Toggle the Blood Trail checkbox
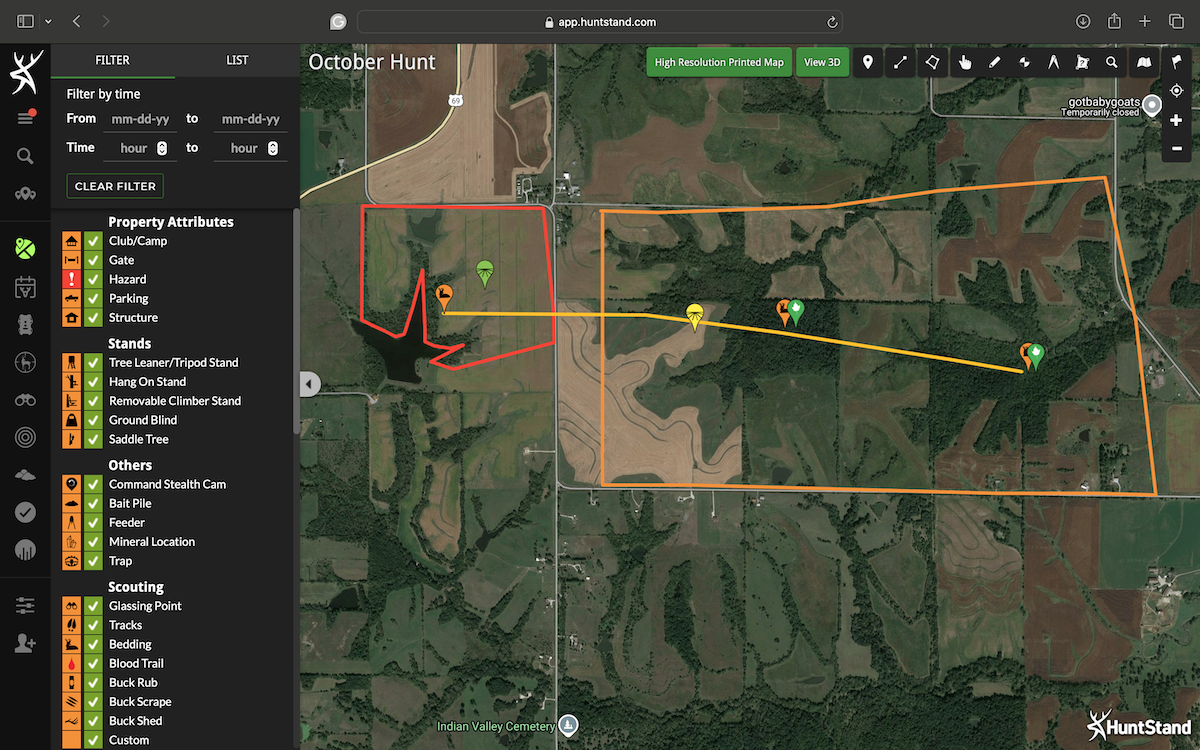Viewport: 1200px width, 750px height. click(94, 663)
